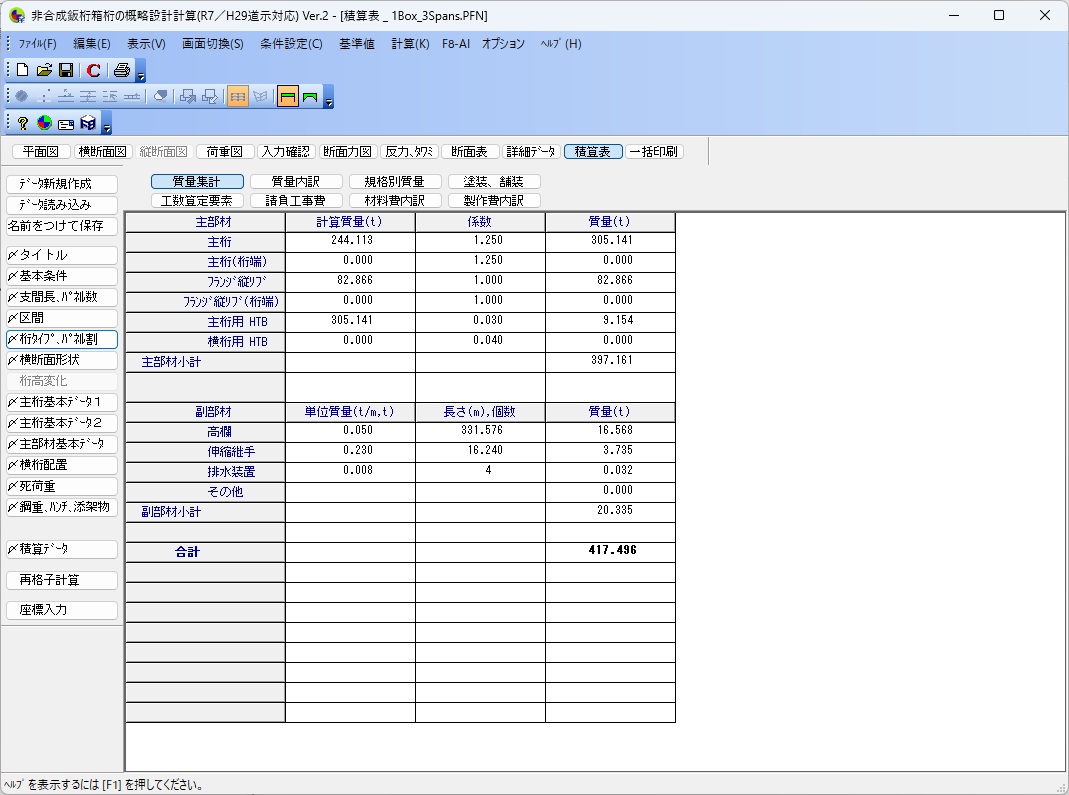Viewport: 1069px width, 795px height.
Task: Click the 一括印刷 button
Action: [x=654, y=151]
